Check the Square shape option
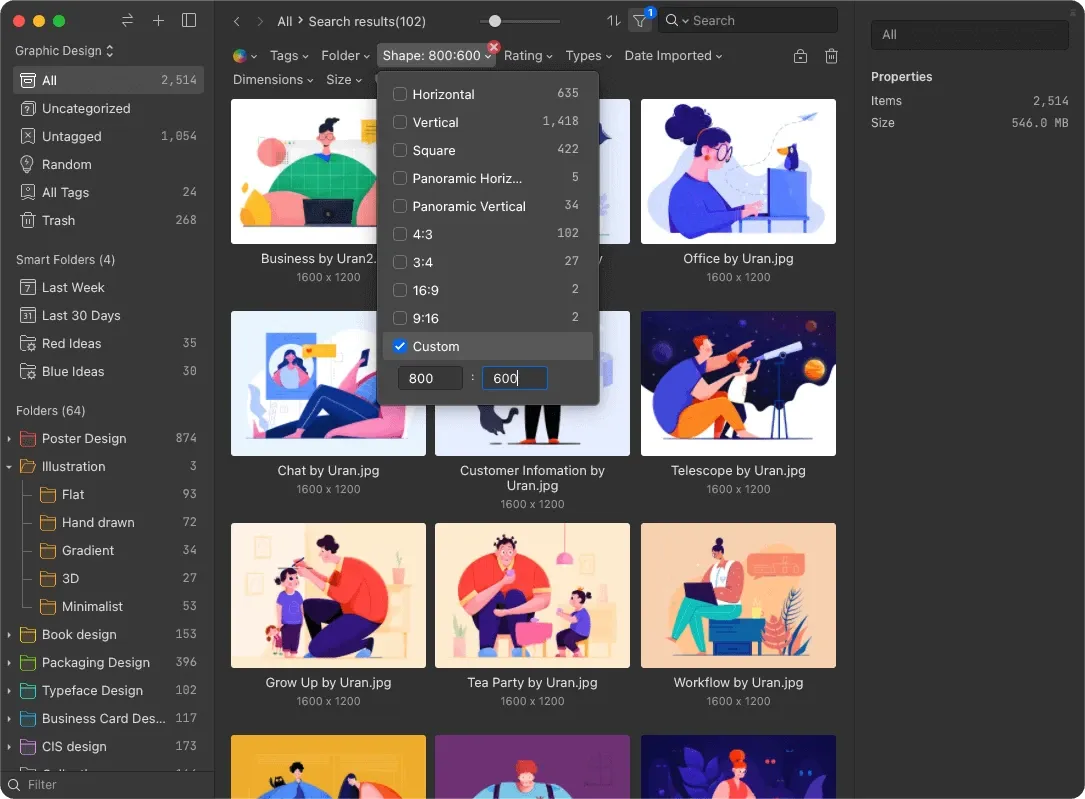The image size is (1085, 799). click(x=400, y=150)
